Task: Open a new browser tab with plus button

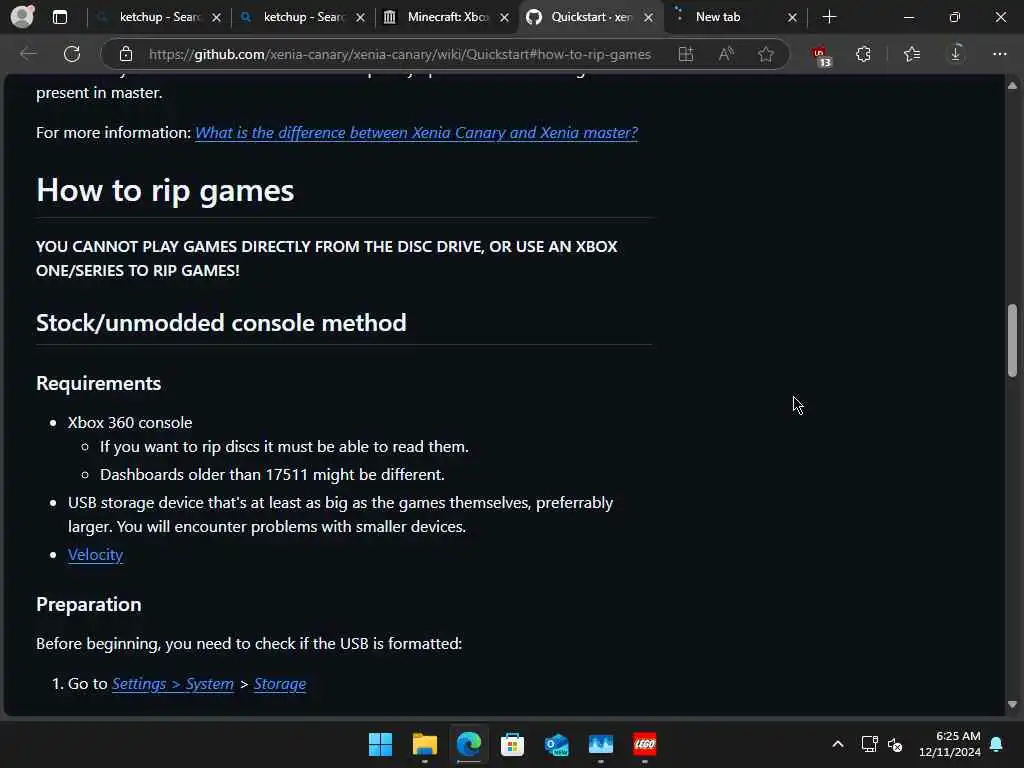Action: pos(829,17)
